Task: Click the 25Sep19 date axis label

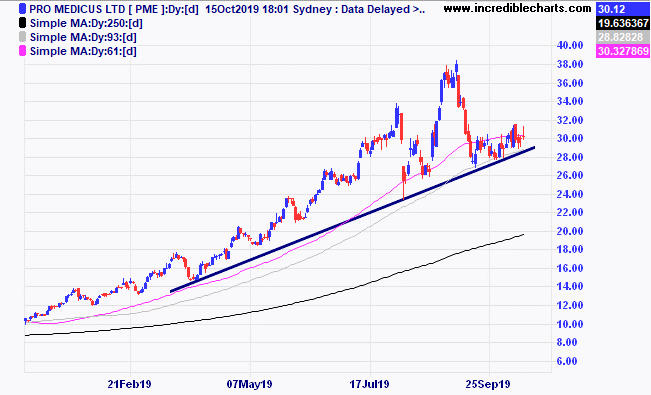Action: tap(488, 384)
